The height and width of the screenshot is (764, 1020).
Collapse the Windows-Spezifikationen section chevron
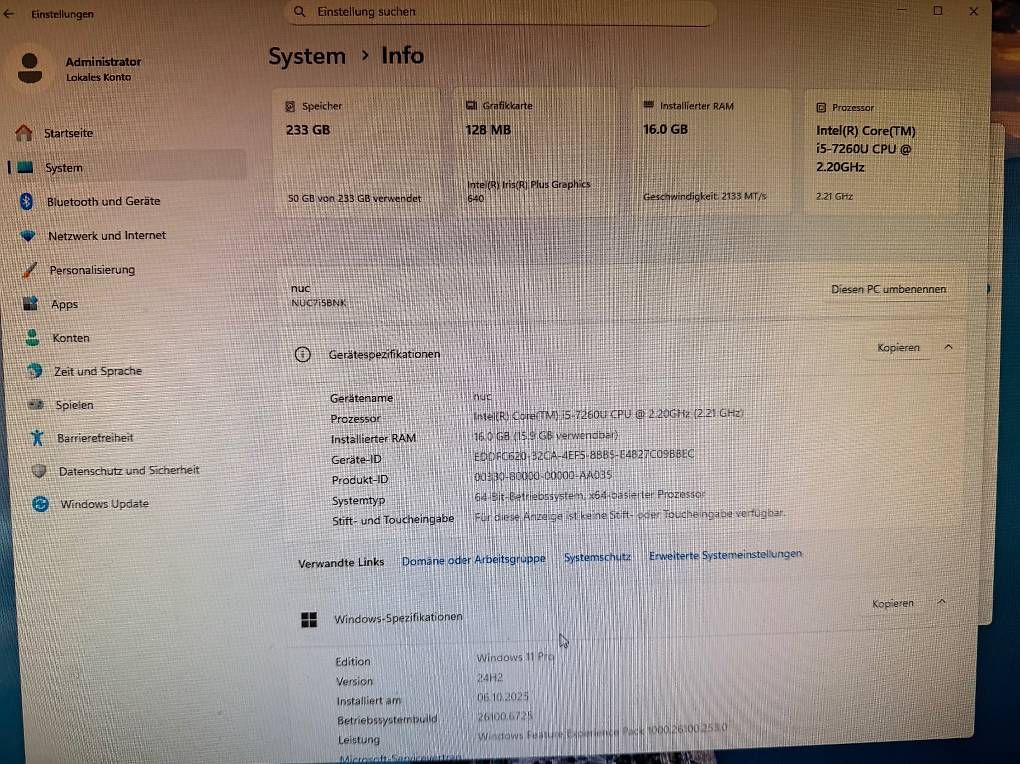941,602
